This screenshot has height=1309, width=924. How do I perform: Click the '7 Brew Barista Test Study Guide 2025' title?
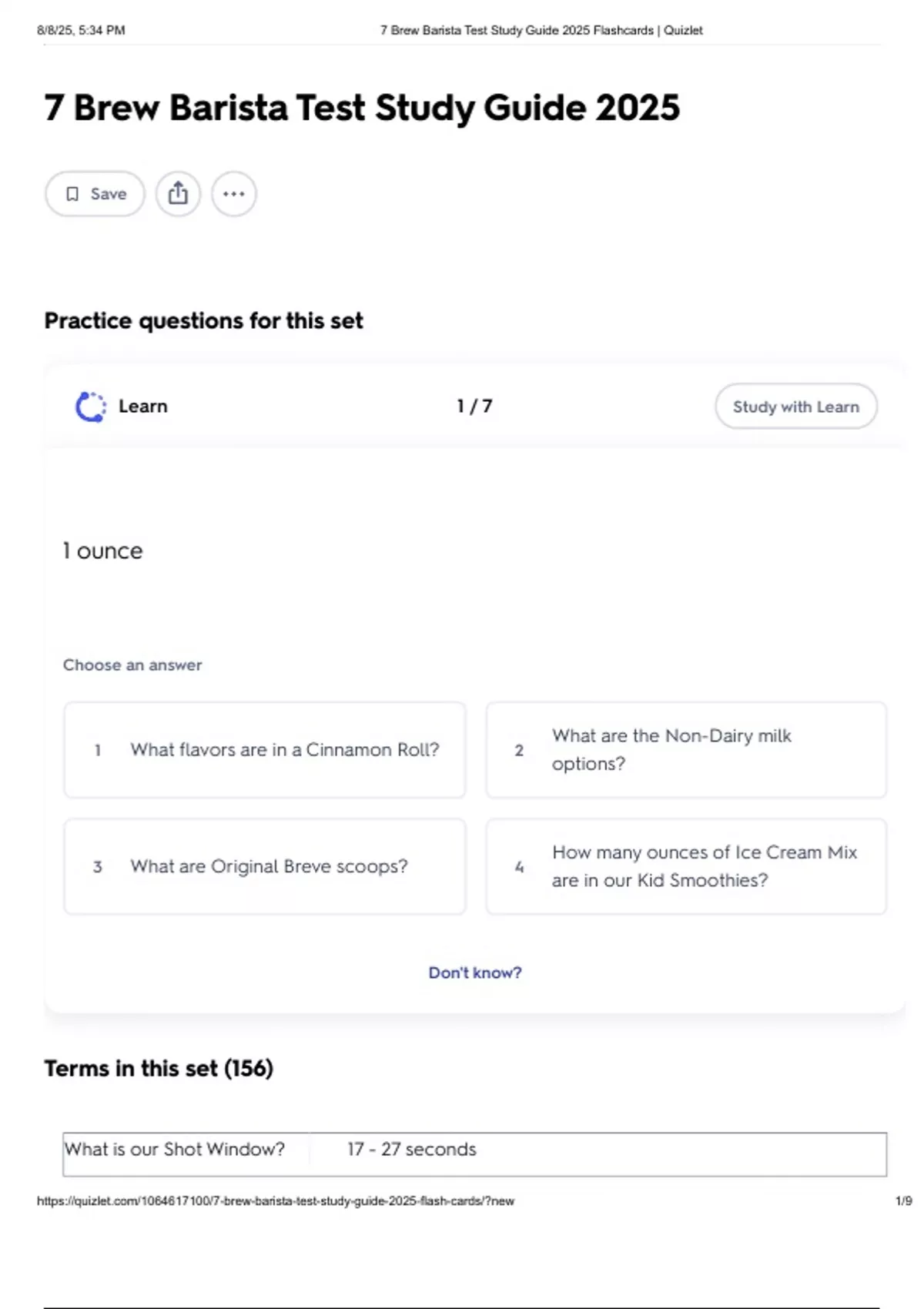[362, 108]
